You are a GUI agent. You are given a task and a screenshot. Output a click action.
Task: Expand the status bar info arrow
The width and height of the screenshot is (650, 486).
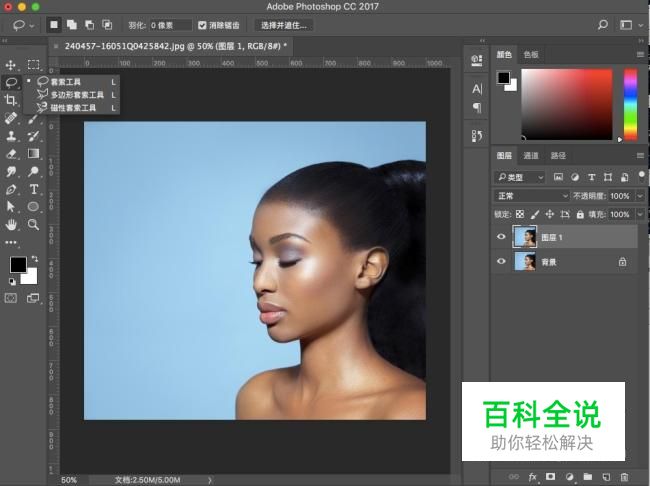210,480
